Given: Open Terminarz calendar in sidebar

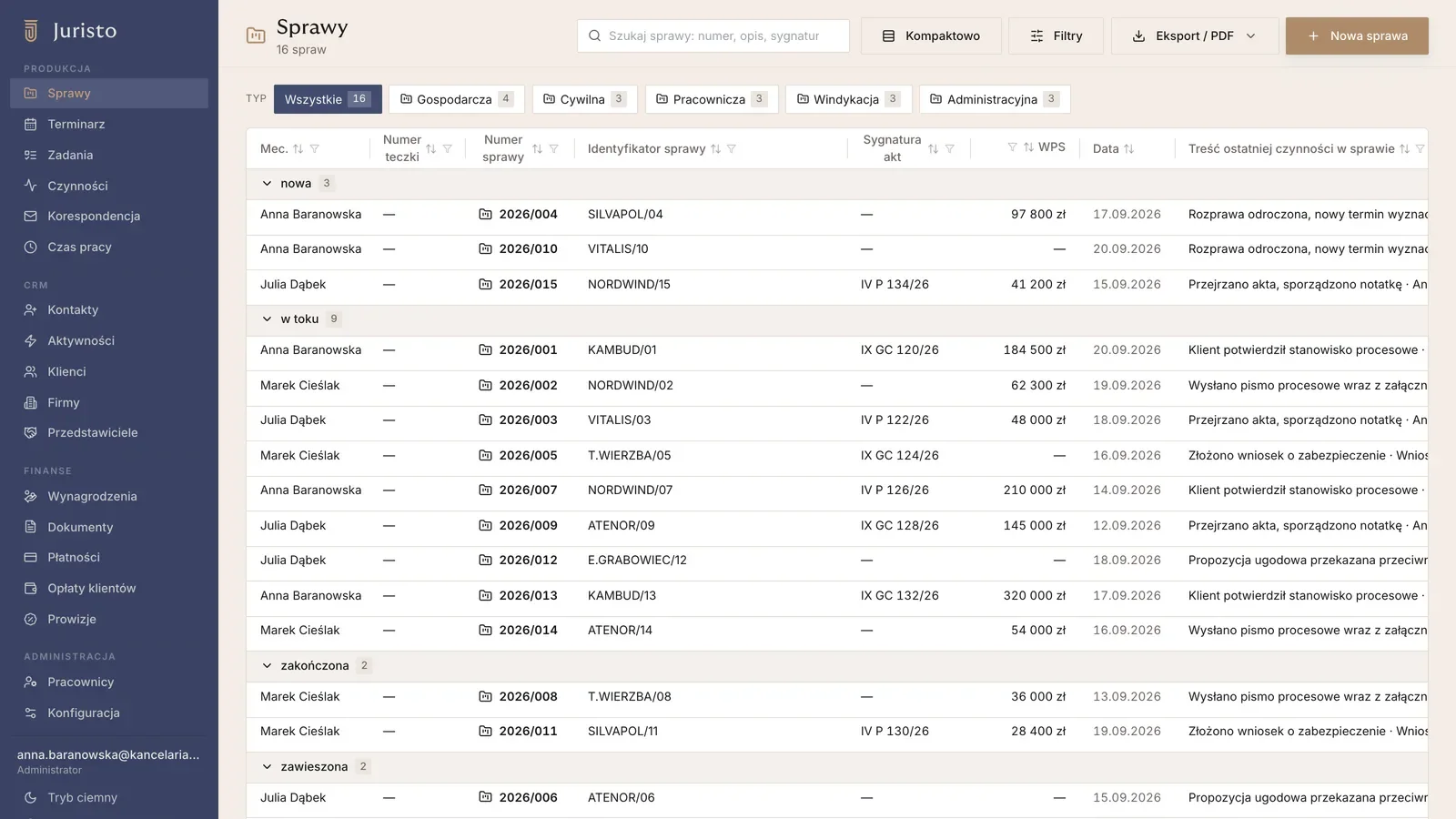Looking at the screenshot, I should pos(109,124).
